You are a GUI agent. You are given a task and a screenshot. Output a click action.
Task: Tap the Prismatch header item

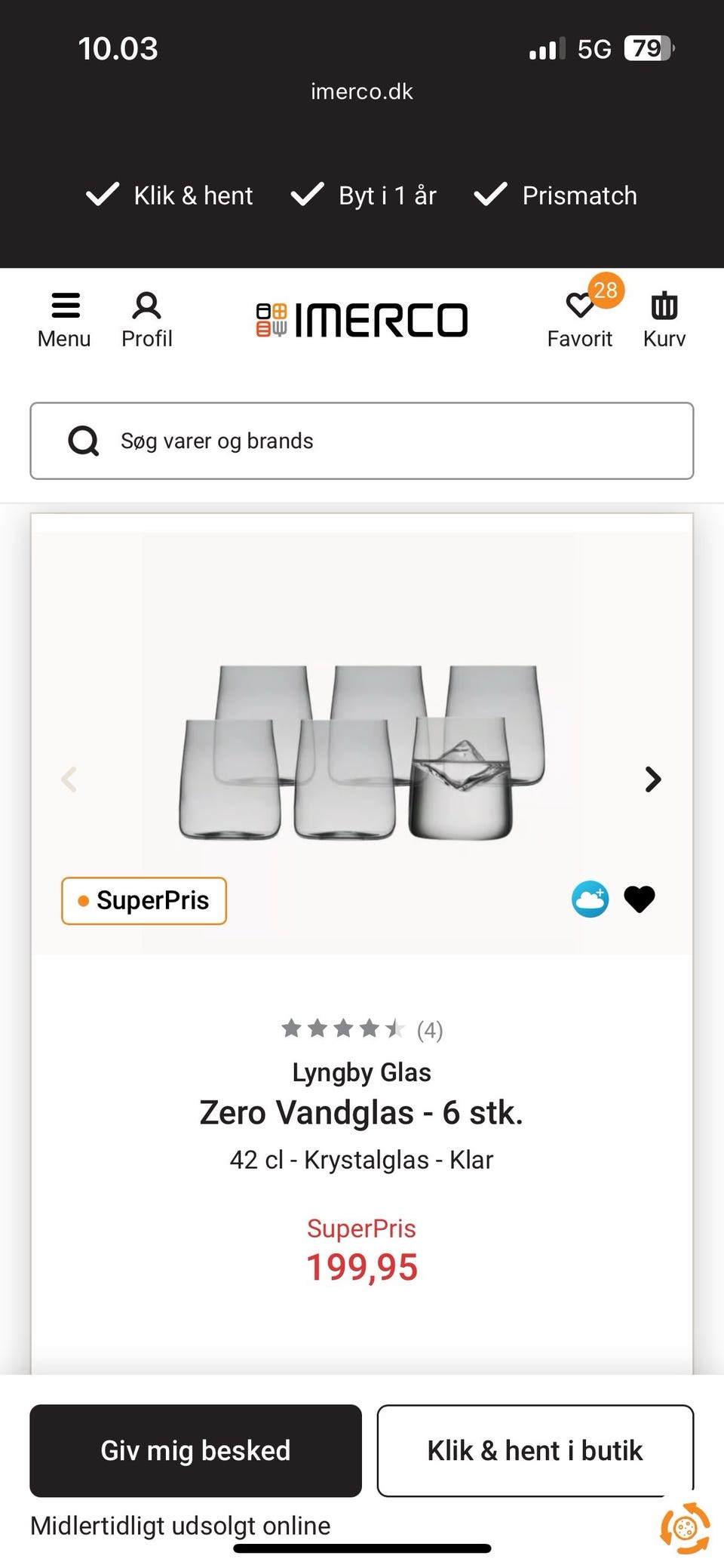(556, 195)
